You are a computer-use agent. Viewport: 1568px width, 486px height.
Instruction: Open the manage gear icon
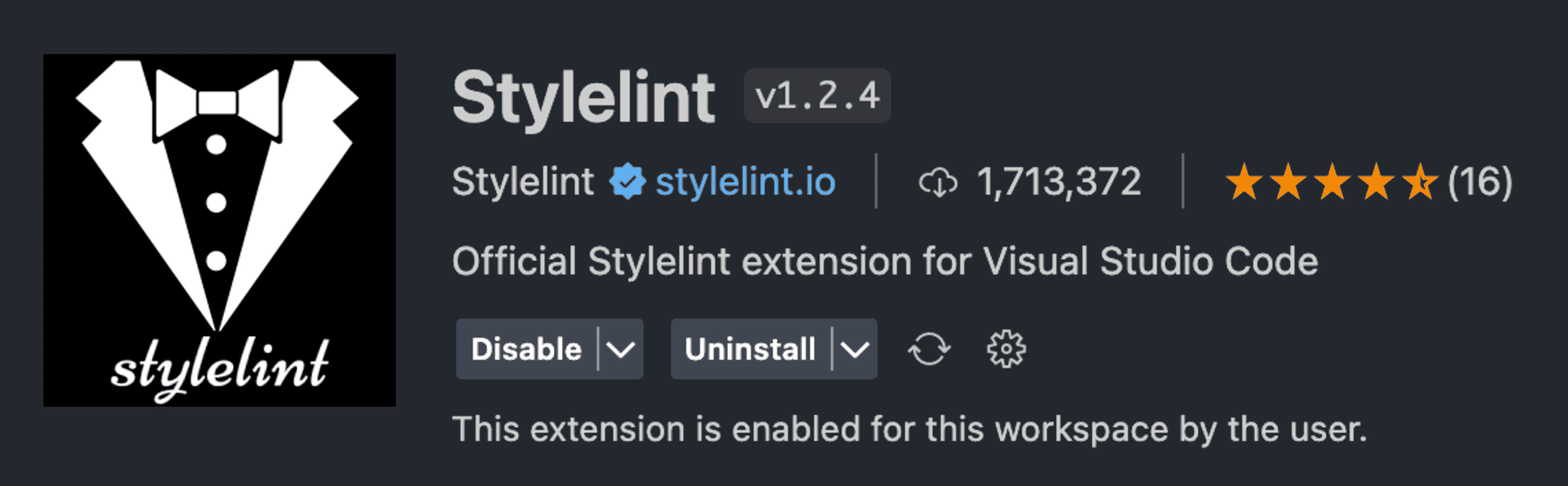click(1005, 349)
